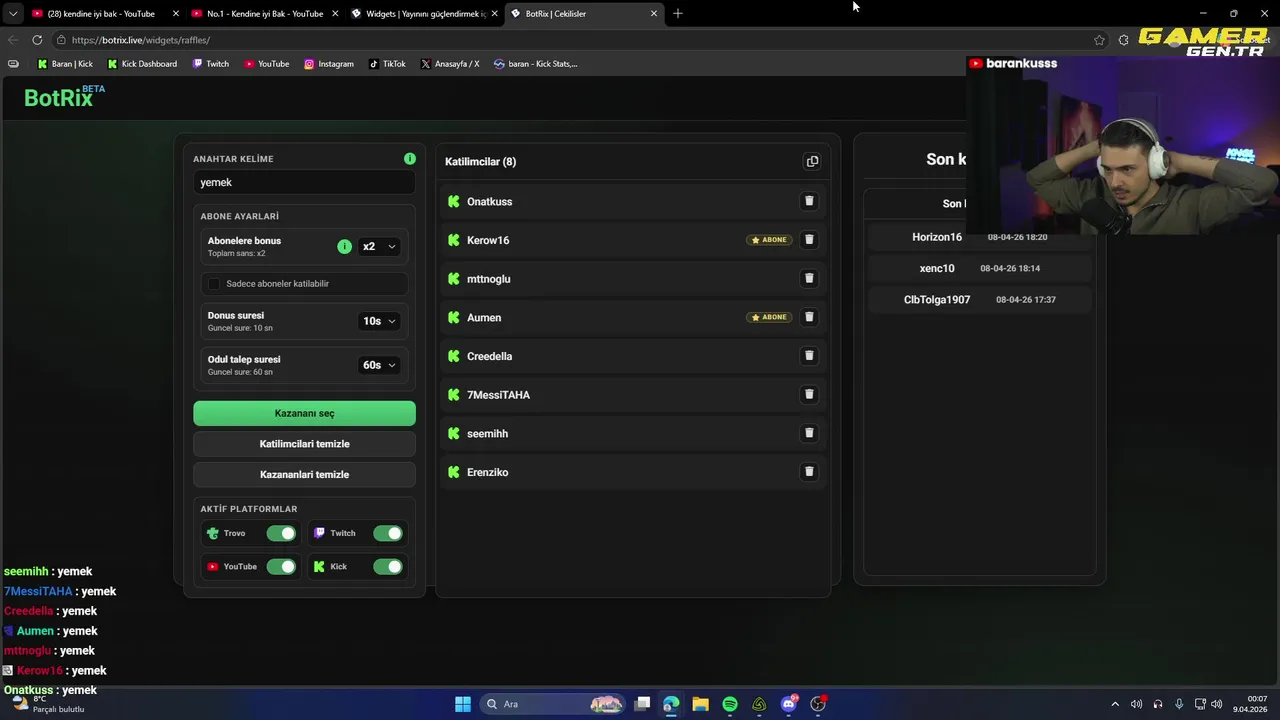This screenshot has width=1280, height=720.
Task: Delete mttnoglu participant entry
Action: point(809,278)
